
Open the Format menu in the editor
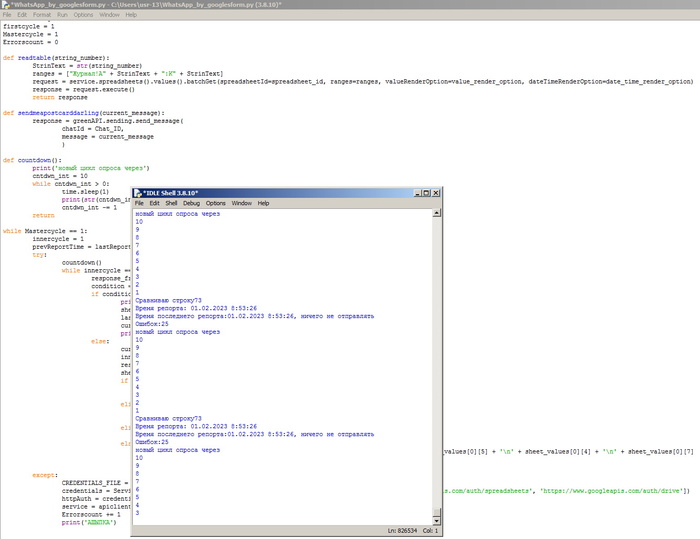coord(42,15)
